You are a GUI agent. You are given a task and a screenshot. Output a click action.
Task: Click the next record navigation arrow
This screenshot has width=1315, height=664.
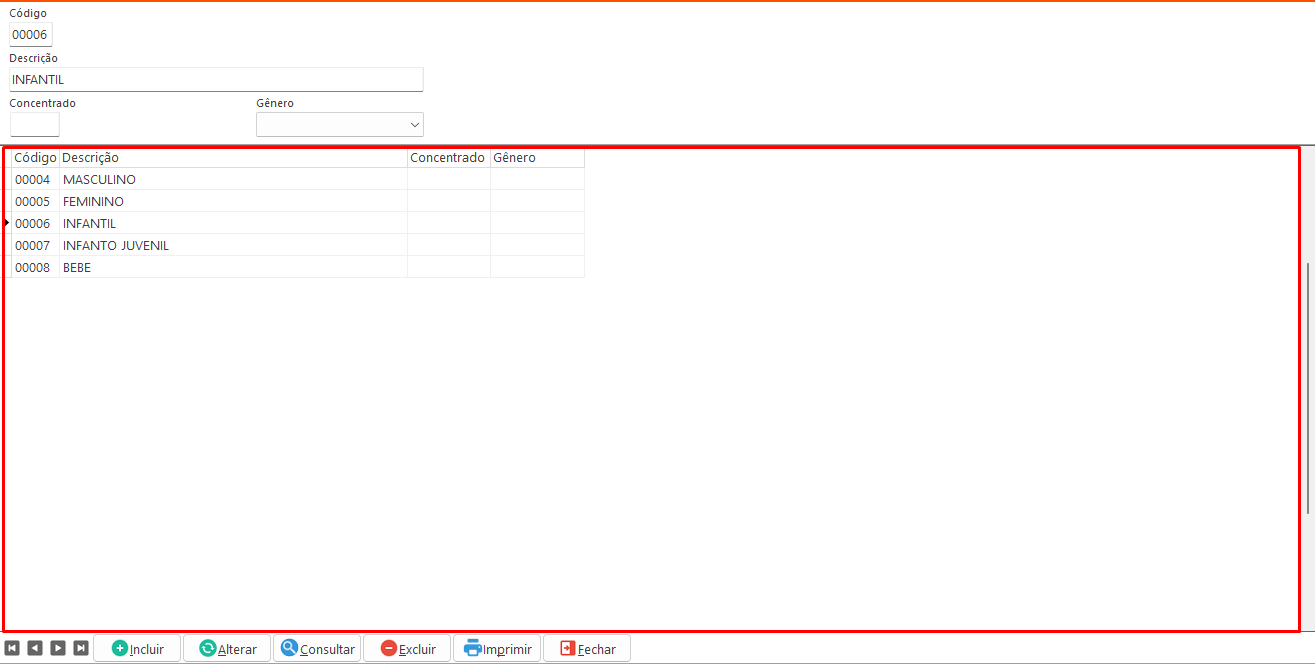tap(58, 648)
